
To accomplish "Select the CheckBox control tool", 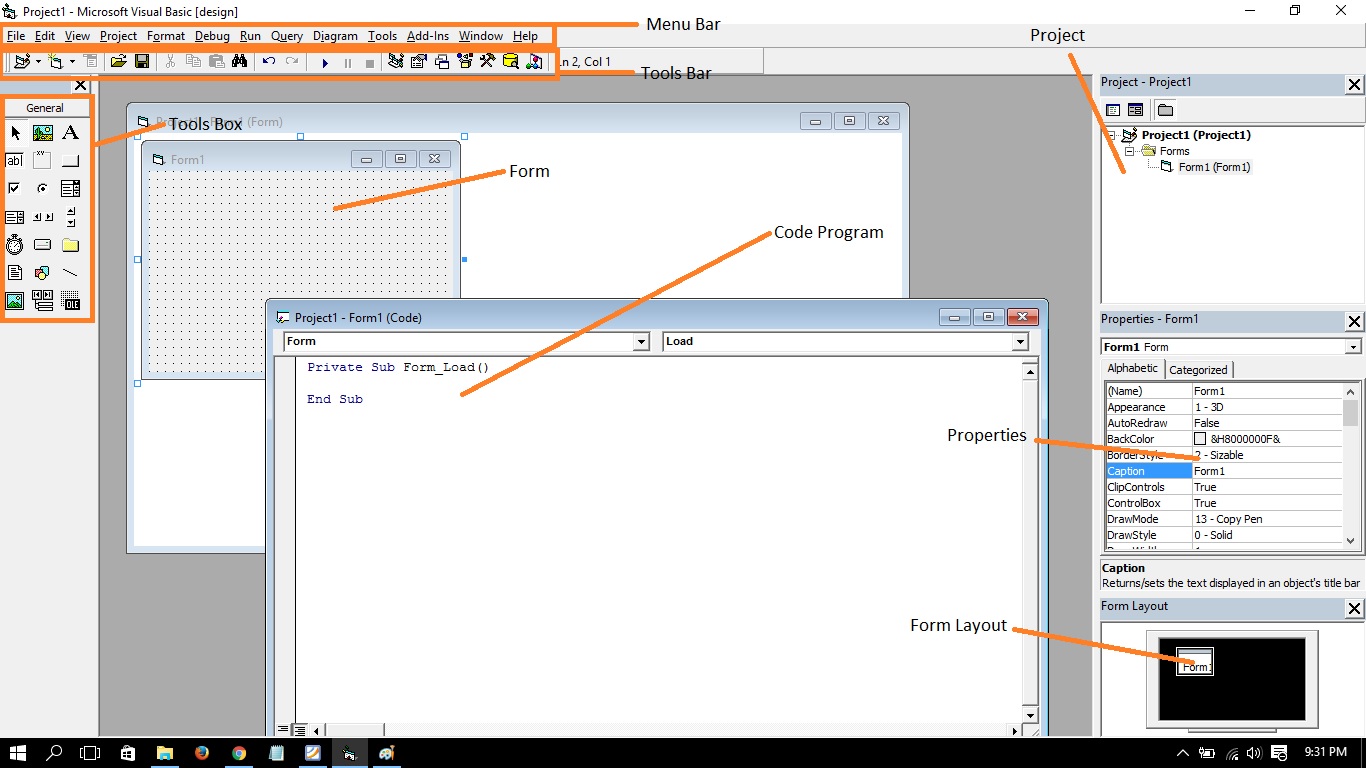I will (15, 188).
